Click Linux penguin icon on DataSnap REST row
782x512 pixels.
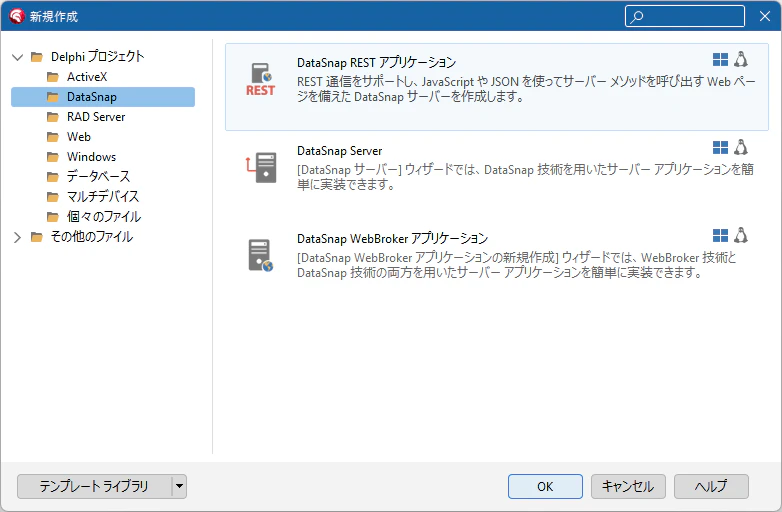(741, 59)
